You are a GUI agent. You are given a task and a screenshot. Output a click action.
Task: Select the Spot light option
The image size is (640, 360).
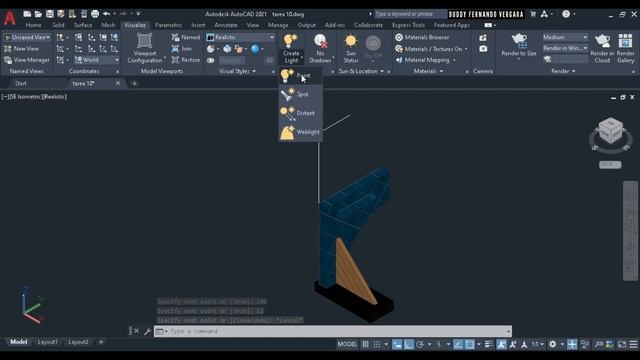click(300, 94)
